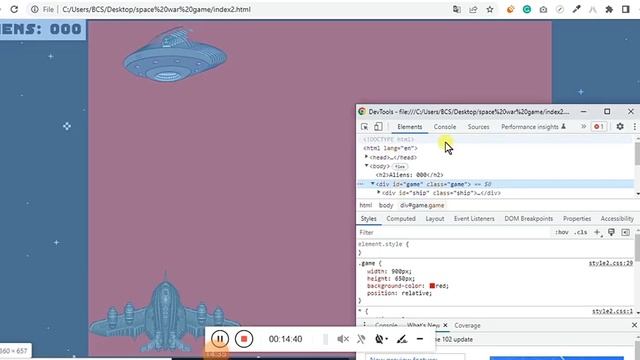Toggle the Chrome side panel
This screenshot has width=640, height=360.
pos(626,9)
